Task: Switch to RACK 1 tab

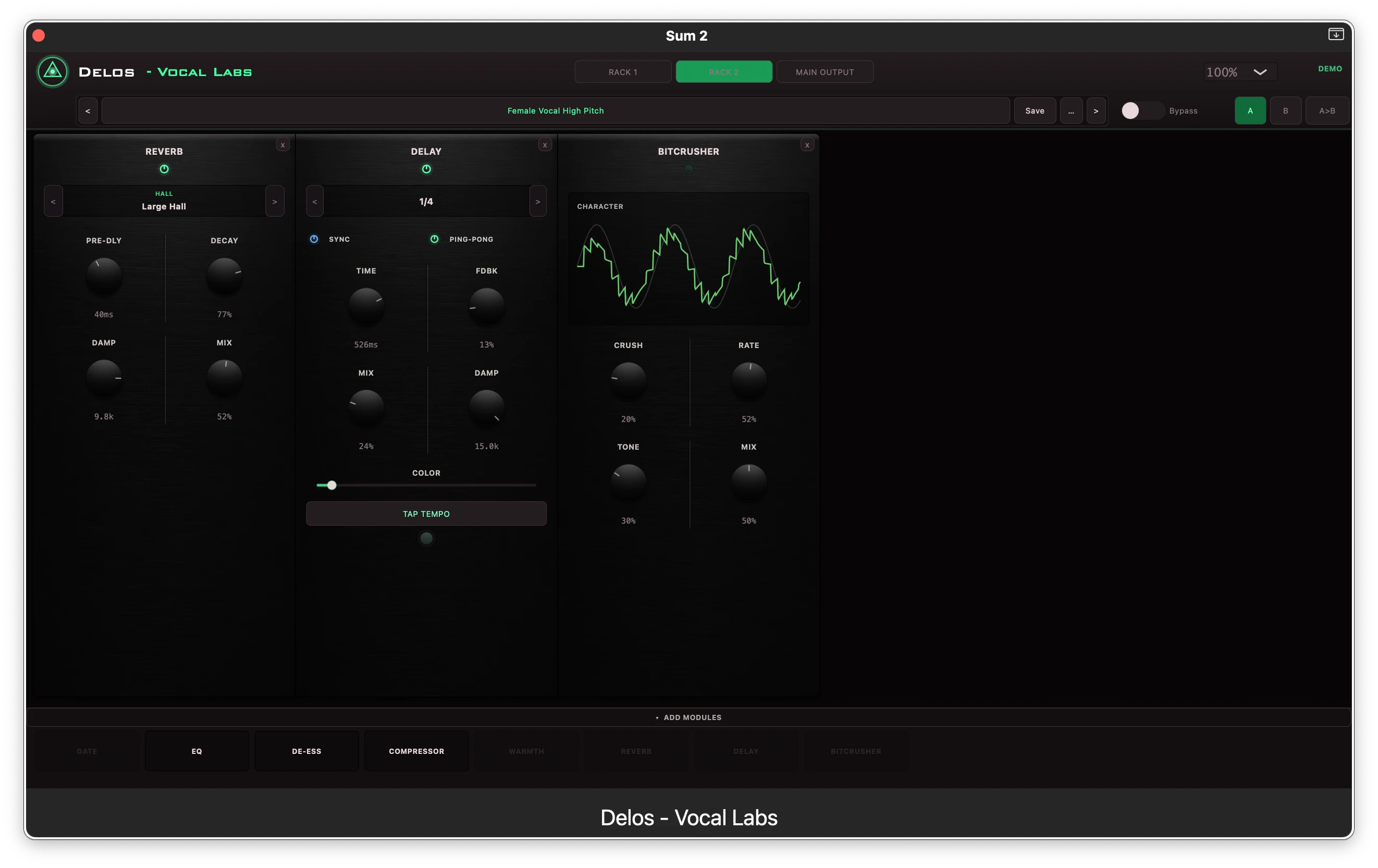Action: point(623,72)
